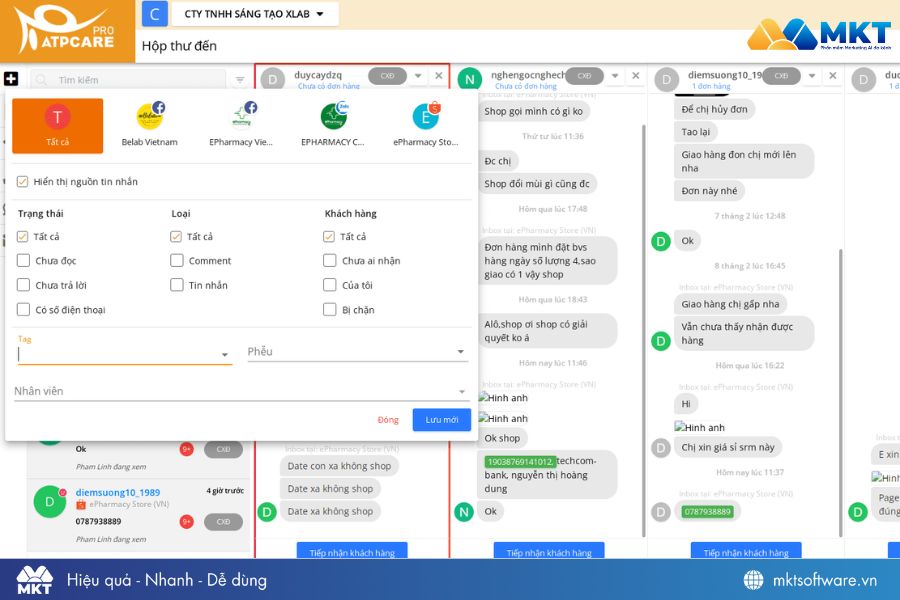Image resolution: width=900 pixels, height=600 pixels.
Task: Click CXĐ badge in nghengocnghech chat header
Action: [584, 76]
